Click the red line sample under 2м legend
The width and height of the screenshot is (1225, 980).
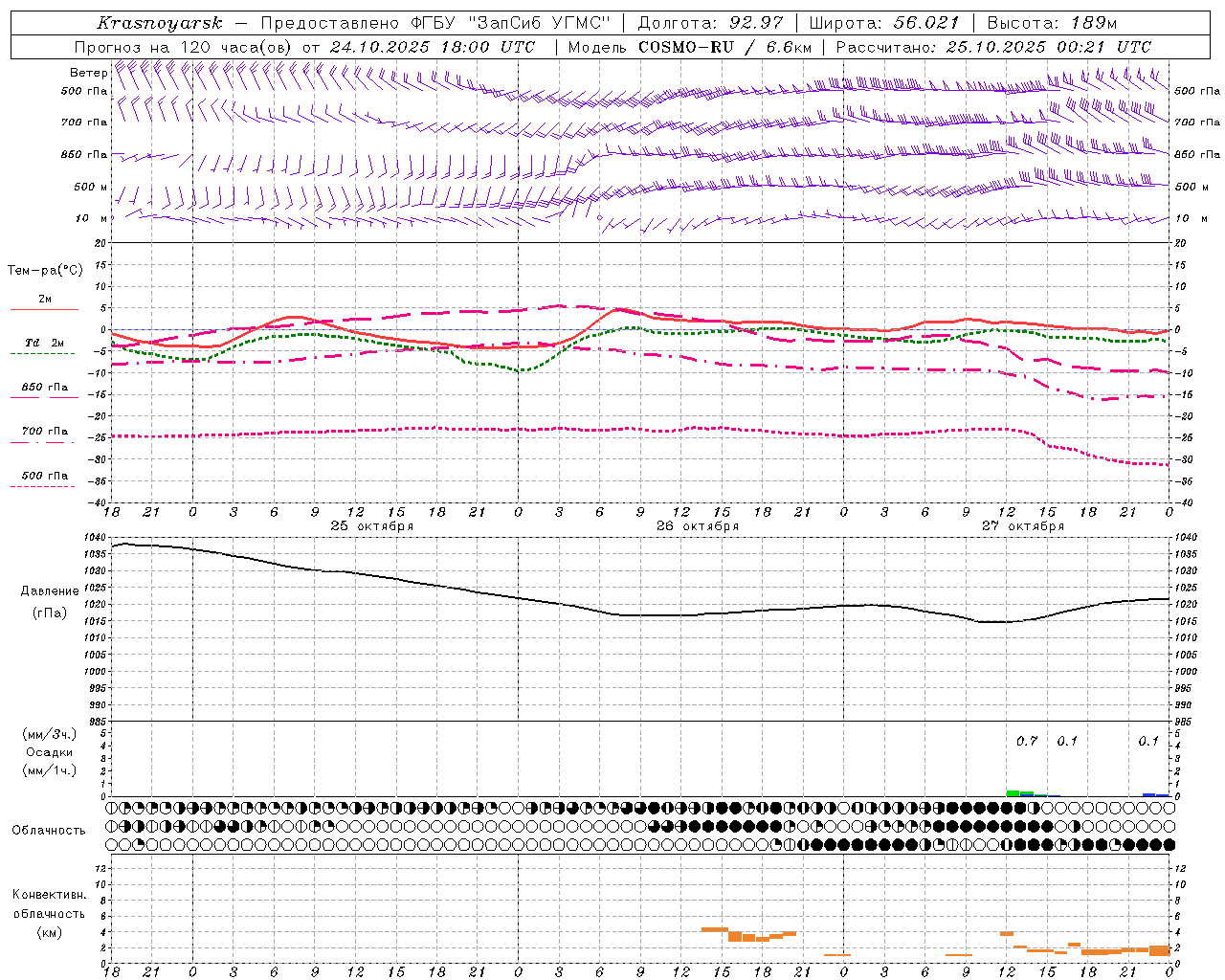coord(44,310)
